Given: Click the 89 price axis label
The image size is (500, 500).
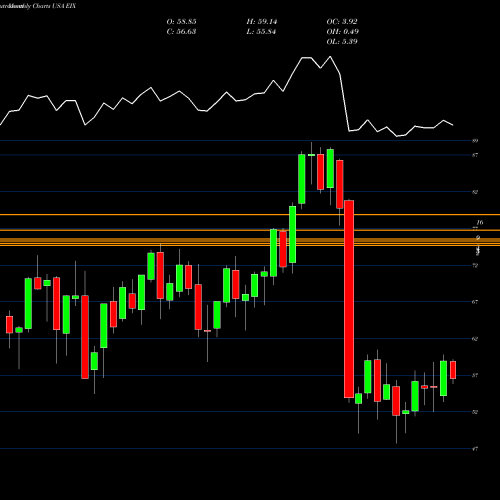Looking at the screenshot, I should (475, 141).
